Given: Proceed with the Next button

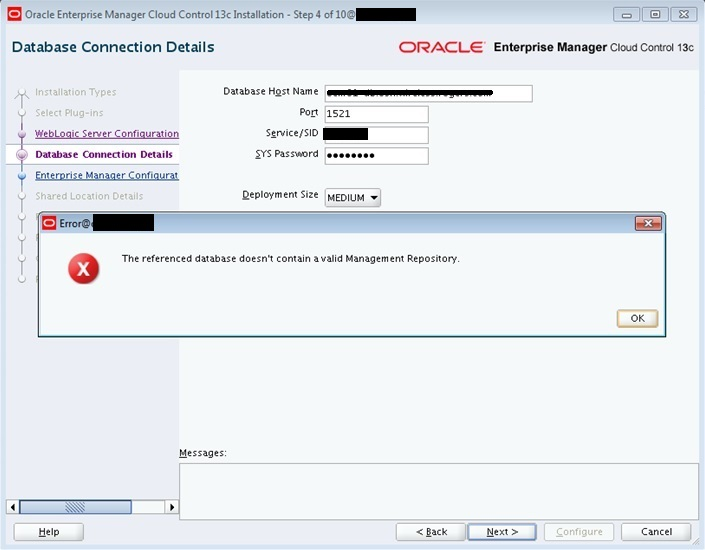Looking at the screenshot, I should [502, 532].
